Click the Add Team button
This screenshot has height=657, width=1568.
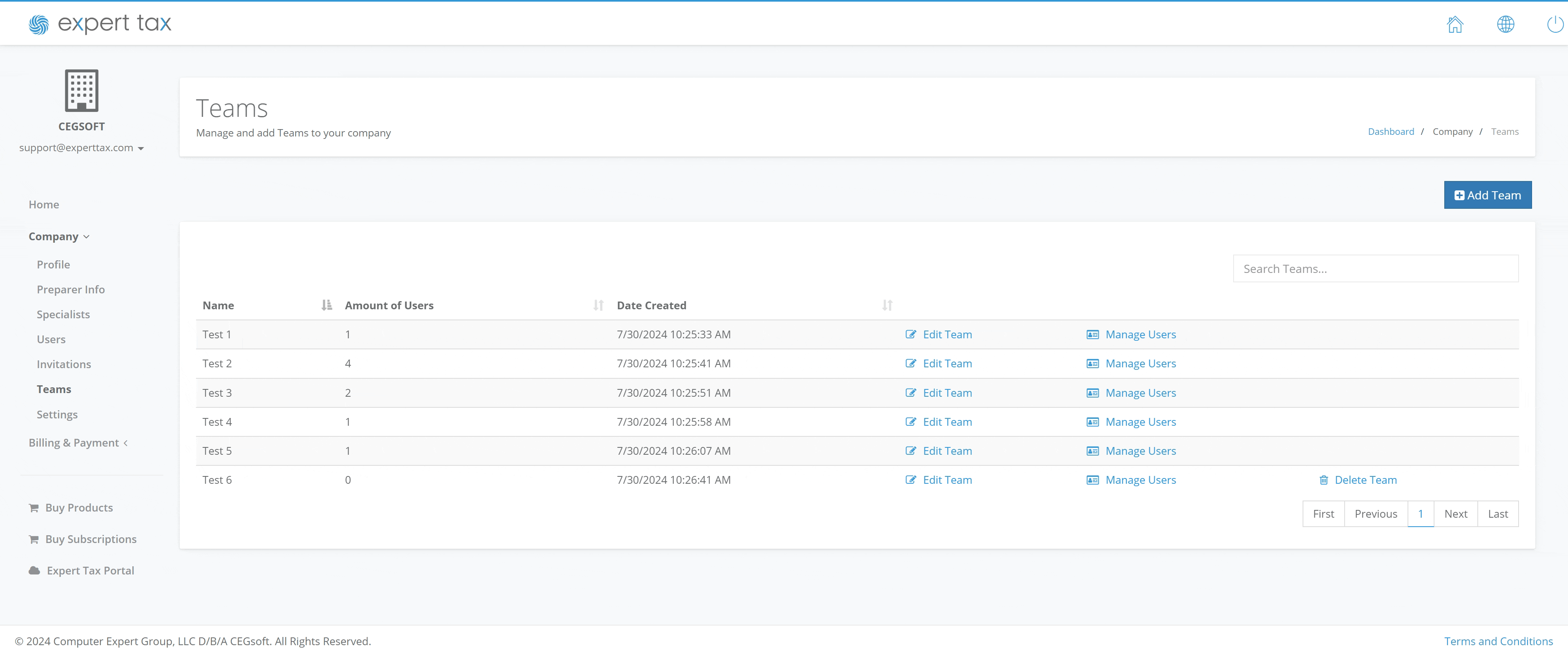[x=1488, y=195]
